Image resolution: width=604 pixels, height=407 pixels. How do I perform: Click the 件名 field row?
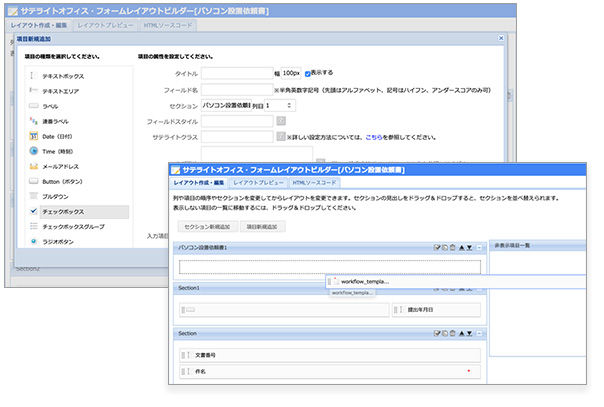(x=330, y=372)
